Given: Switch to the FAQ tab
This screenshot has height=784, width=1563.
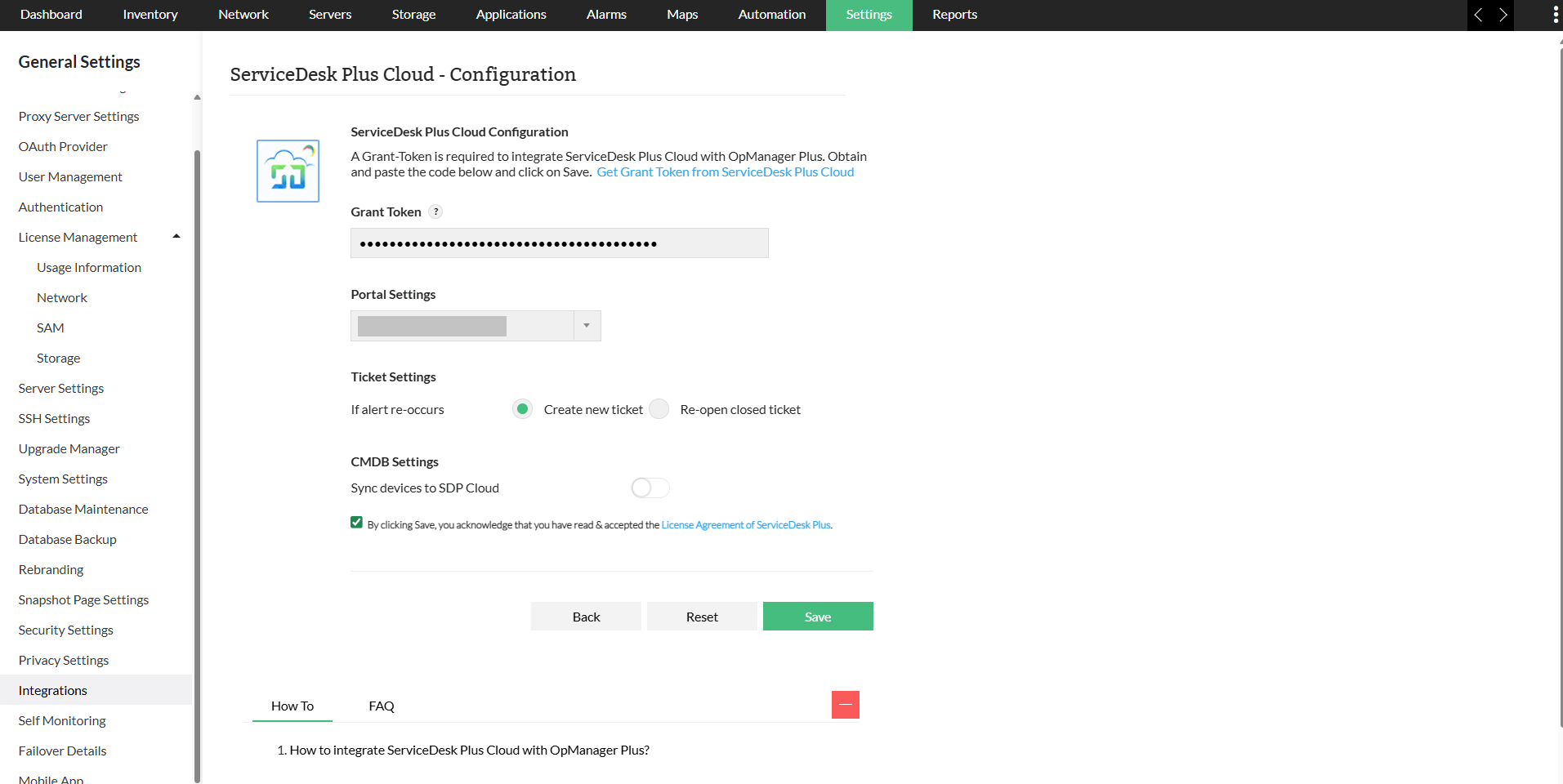Looking at the screenshot, I should 382,706.
